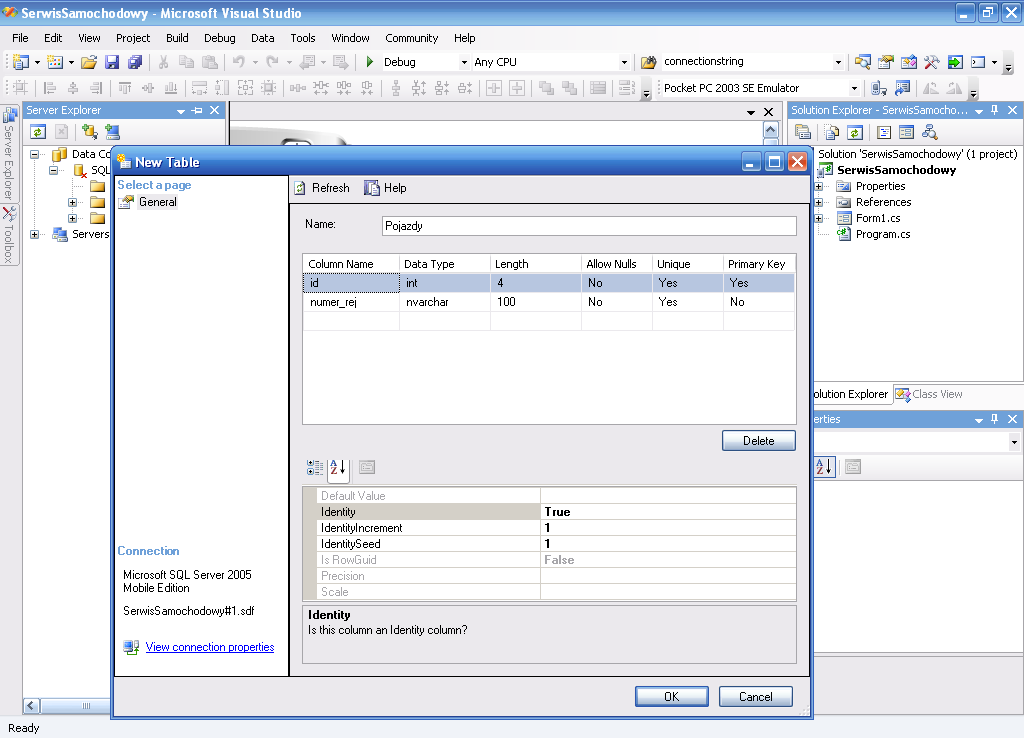Open connectionstring find combo box dropdown
This screenshot has width=1024, height=738.
click(x=838, y=63)
